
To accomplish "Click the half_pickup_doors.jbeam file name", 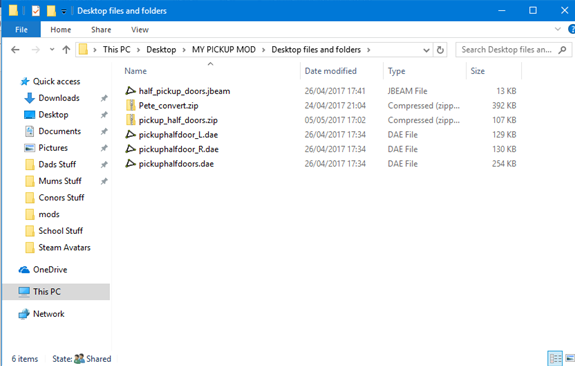I will coord(184,91).
